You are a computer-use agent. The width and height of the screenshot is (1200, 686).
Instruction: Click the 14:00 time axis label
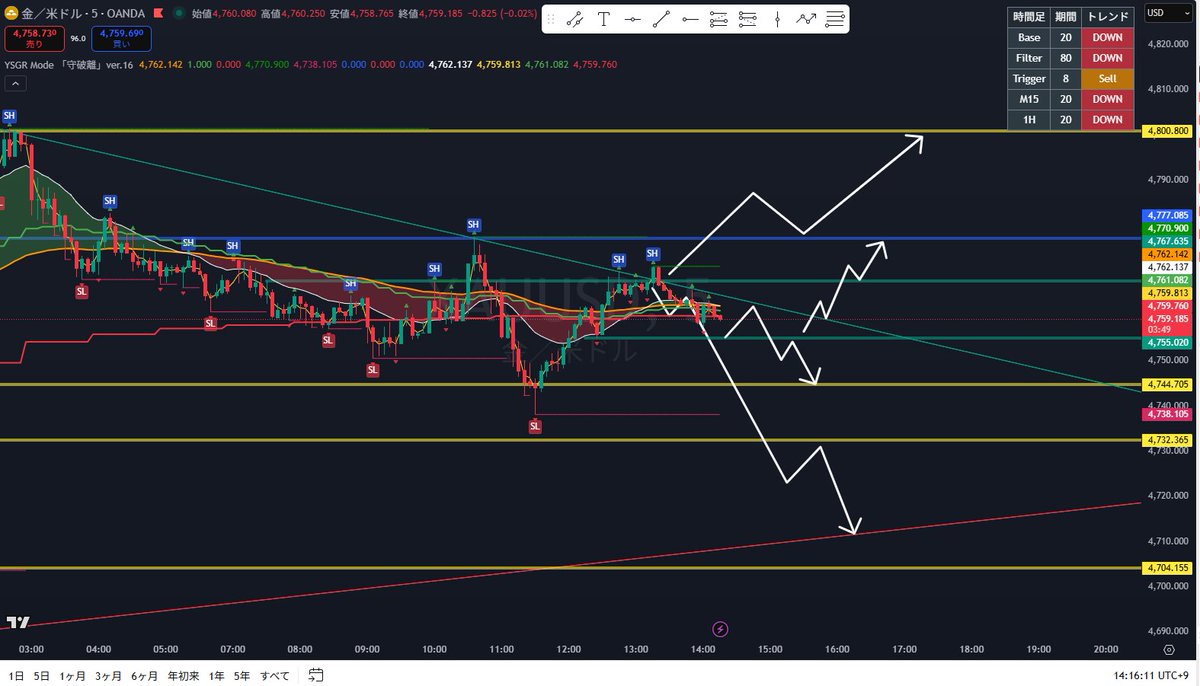703,650
